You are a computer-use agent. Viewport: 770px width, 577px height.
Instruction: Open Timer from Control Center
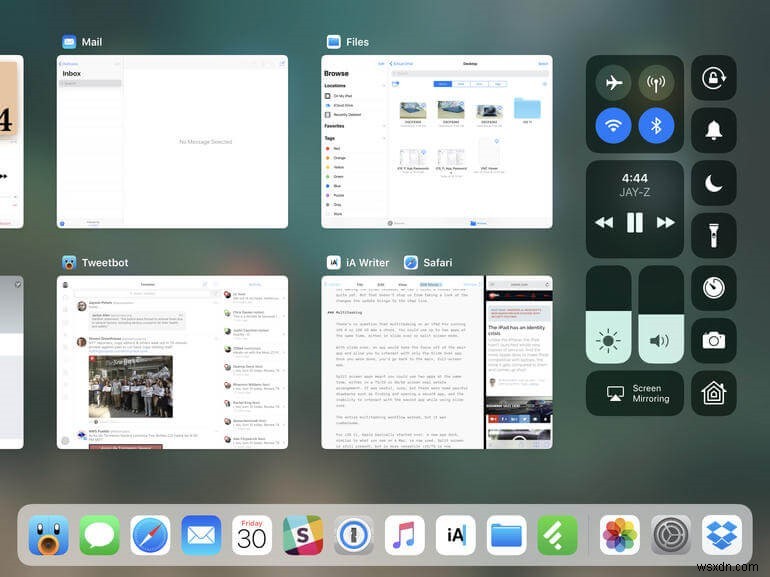714,288
